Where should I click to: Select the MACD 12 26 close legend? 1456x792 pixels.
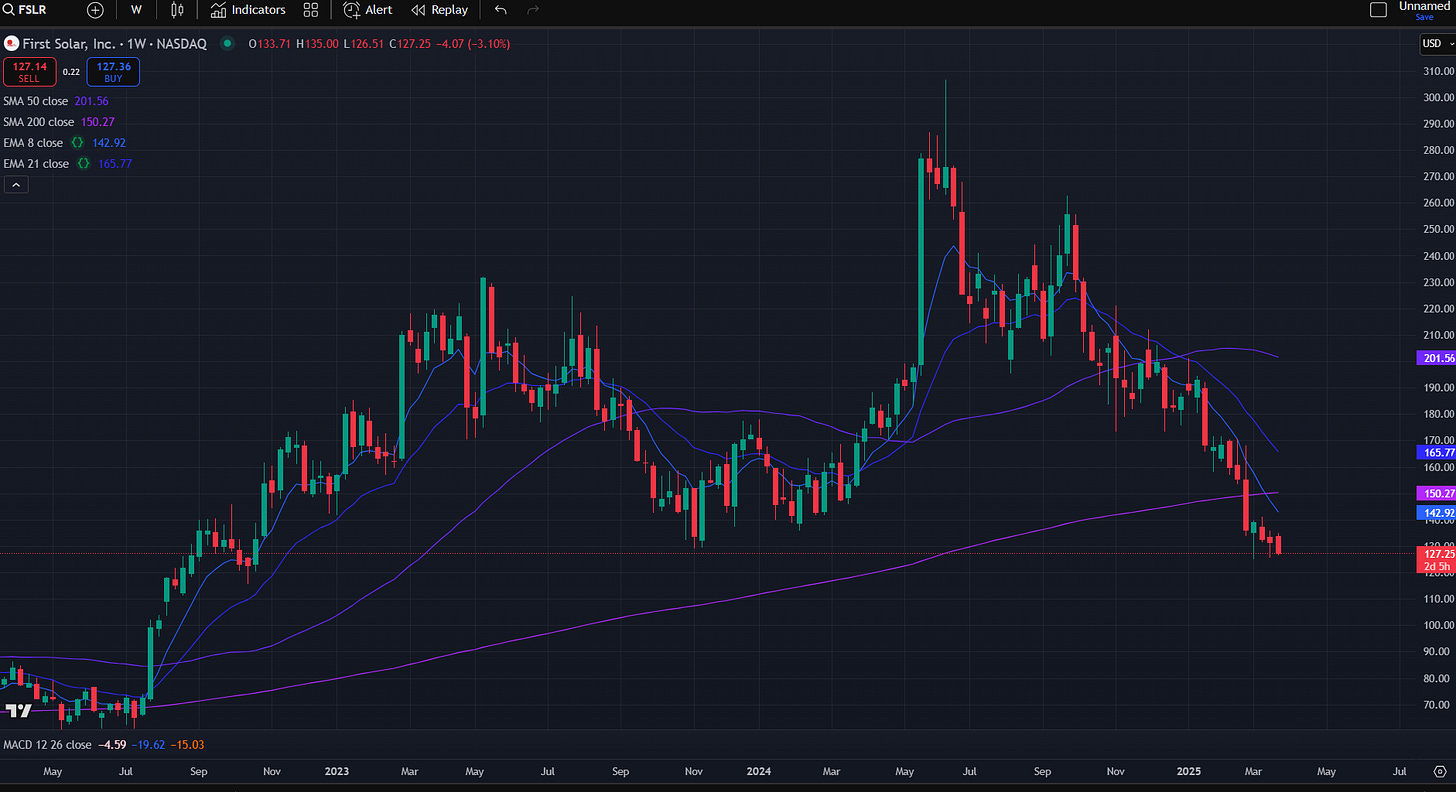[47, 745]
